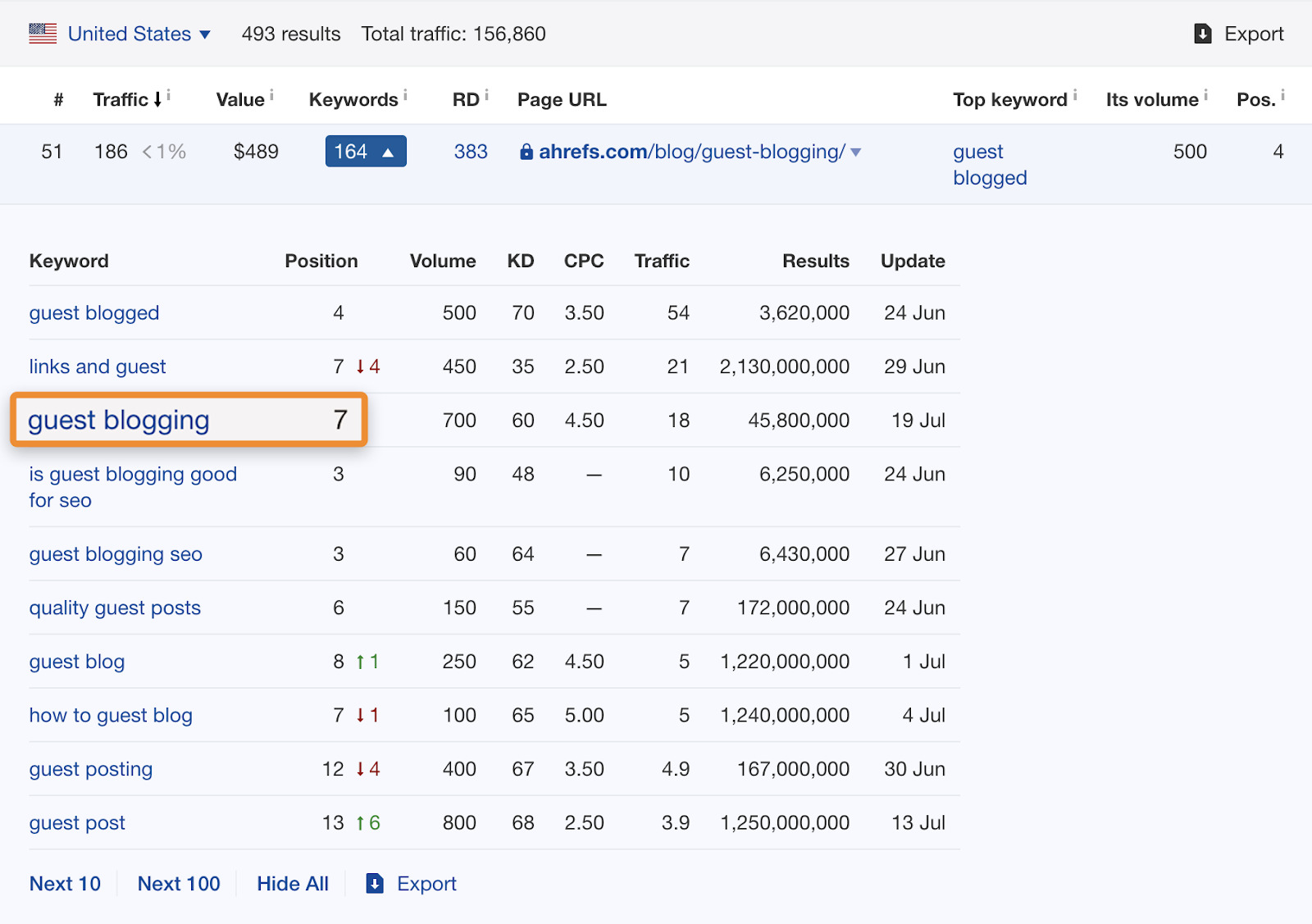Open the dropdown next to the page URL

point(855,152)
